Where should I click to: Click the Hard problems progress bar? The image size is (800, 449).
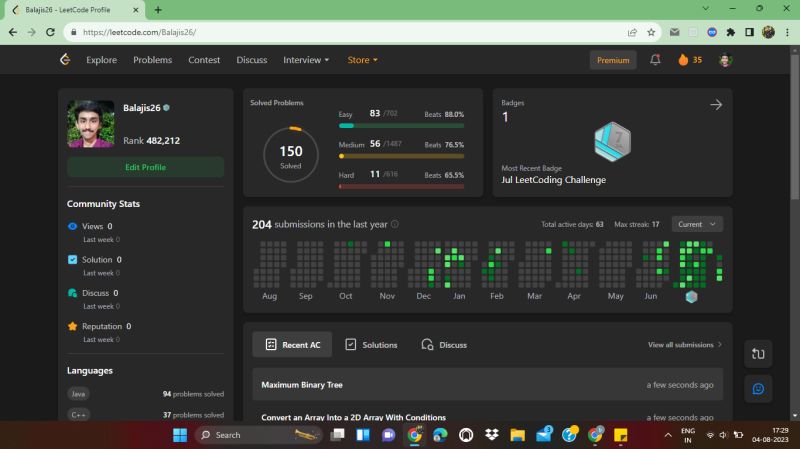pos(402,186)
